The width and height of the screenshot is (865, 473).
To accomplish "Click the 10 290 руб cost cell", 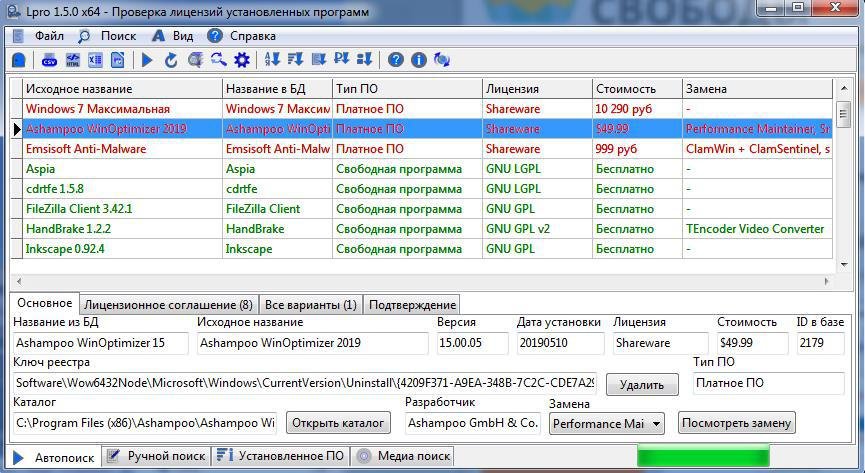I will pos(637,109).
